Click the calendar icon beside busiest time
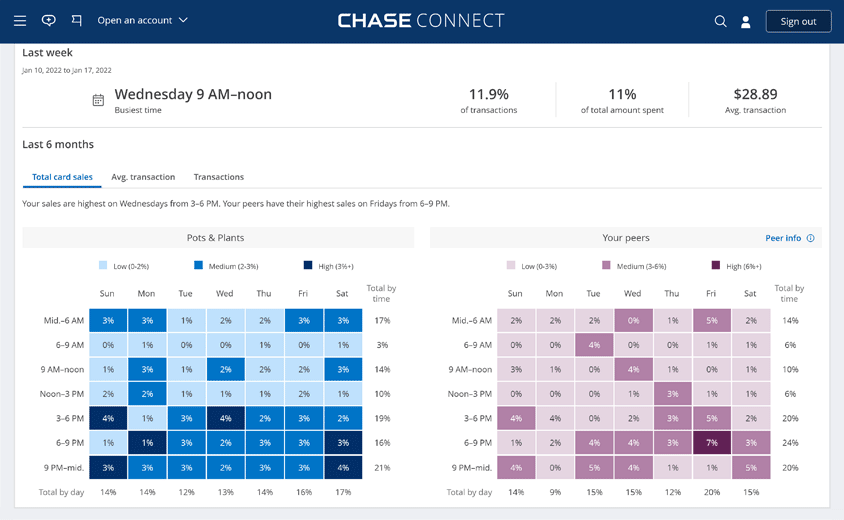The width and height of the screenshot is (844, 520). (98, 100)
